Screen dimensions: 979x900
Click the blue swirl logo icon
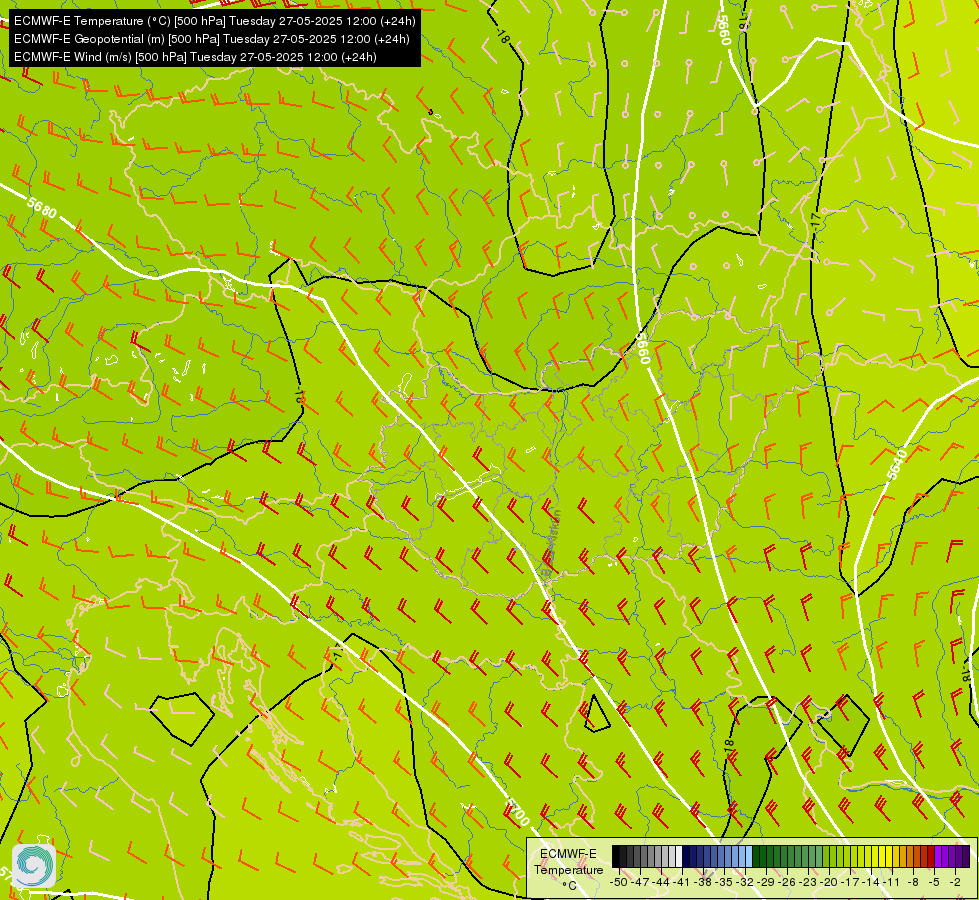pyautogui.click(x=34, y=866)
